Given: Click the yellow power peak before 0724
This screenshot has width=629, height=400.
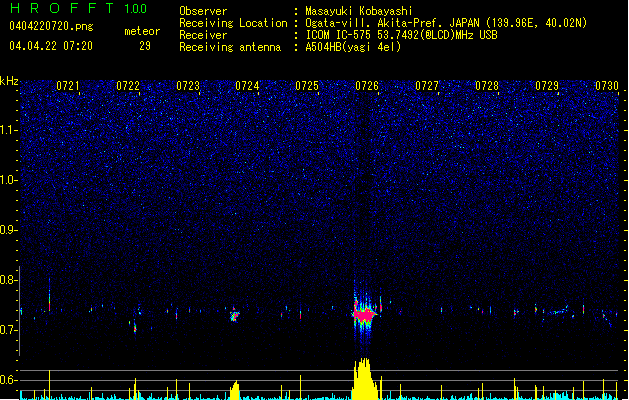Looking at the screenshot, I should click(x=235, y=391).
